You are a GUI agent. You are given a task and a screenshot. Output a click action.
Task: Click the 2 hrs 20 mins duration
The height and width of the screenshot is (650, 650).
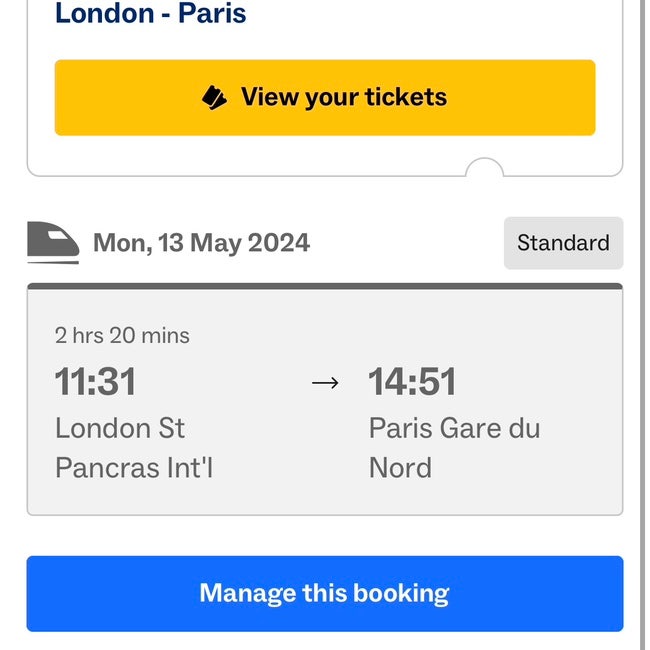[122, 335]
